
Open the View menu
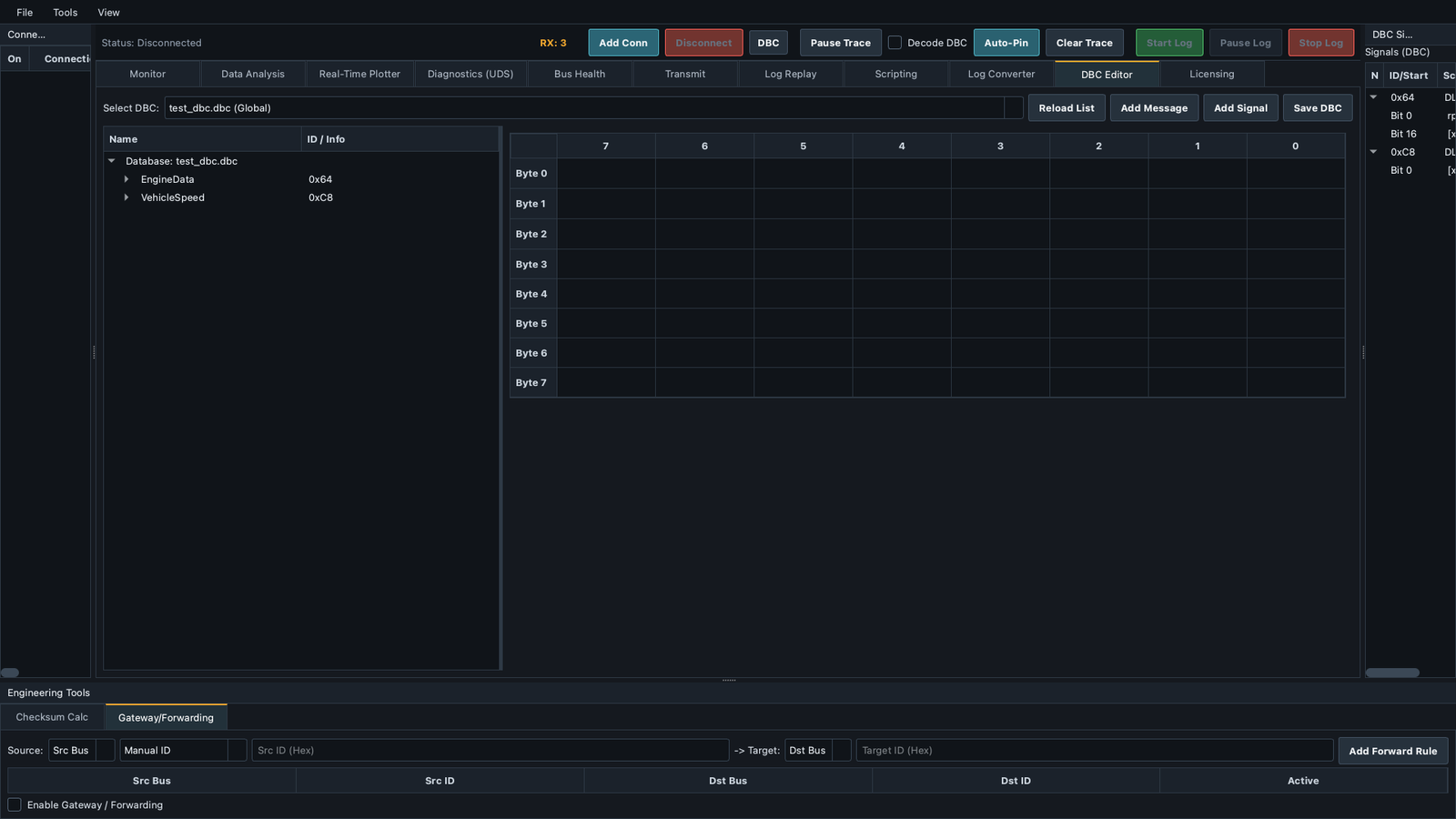109,13
